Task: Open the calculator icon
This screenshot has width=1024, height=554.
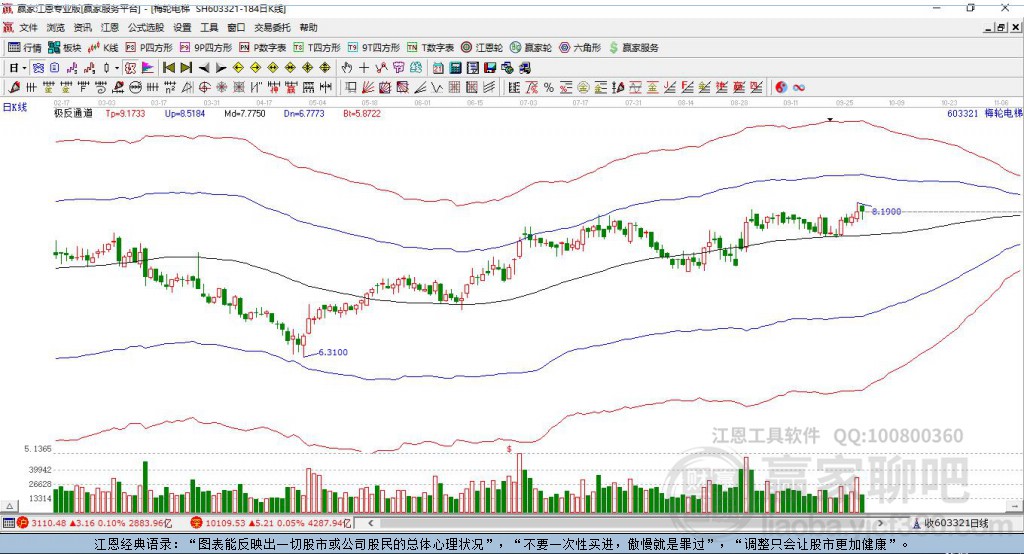Action: click(x=455, y=68)
